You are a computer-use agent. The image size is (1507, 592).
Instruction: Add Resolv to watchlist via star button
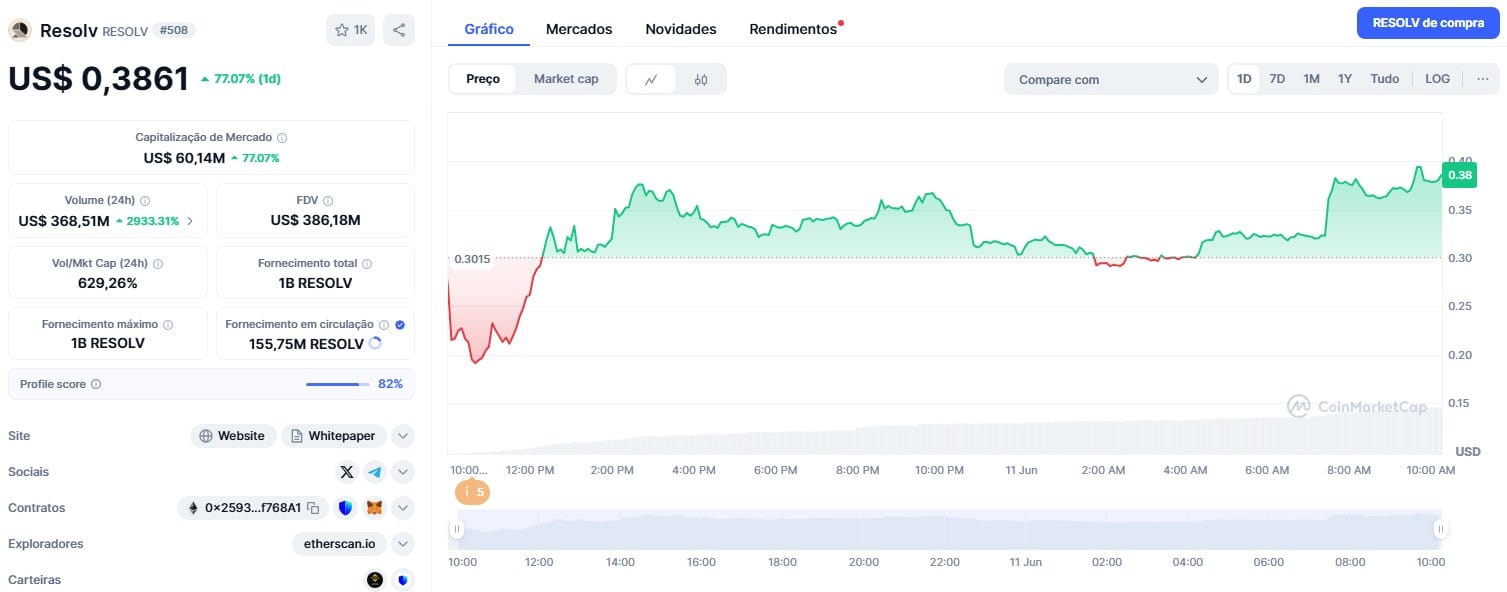click(x=350, y=30)
